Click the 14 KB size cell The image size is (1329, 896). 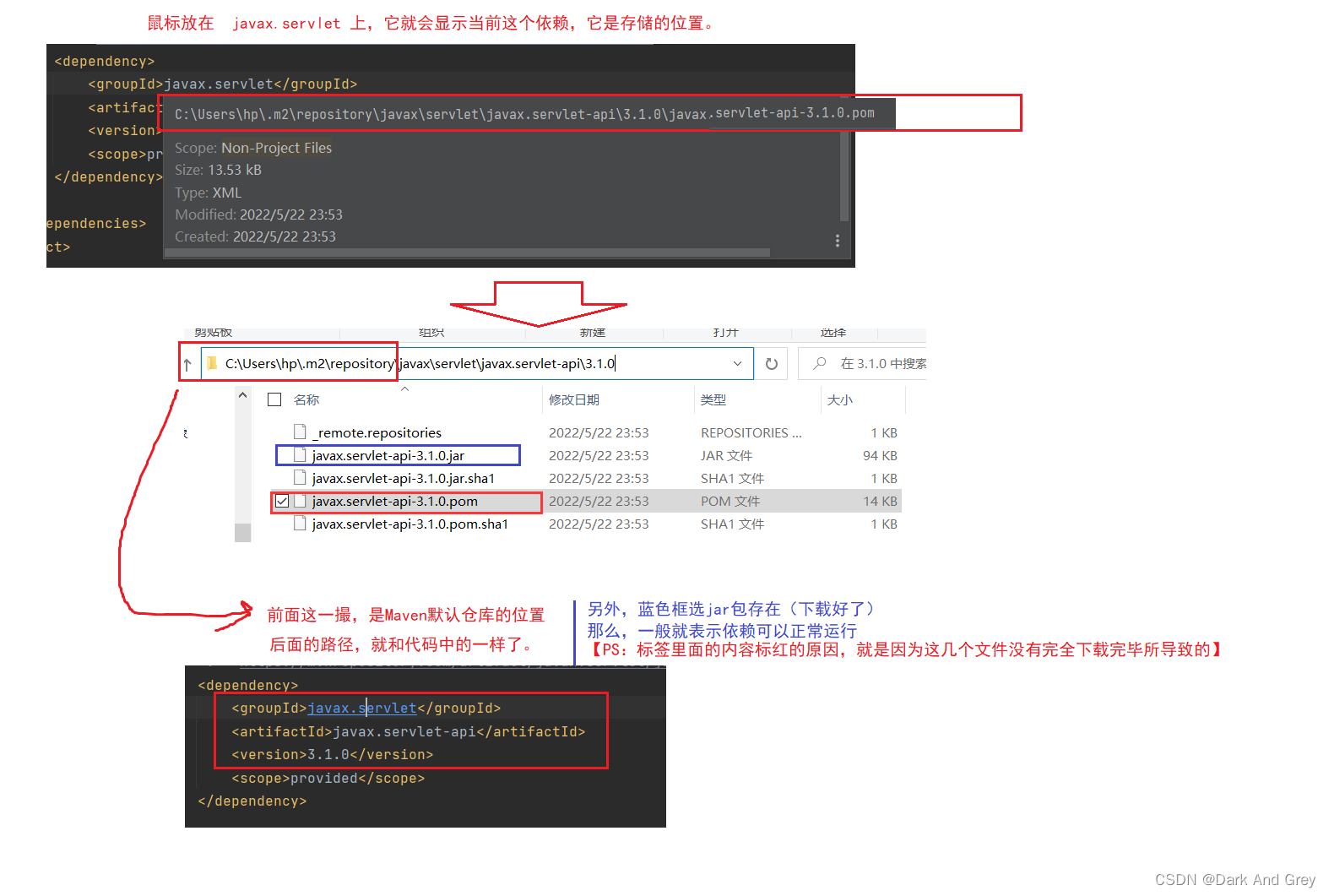click(x=880, y=501)
